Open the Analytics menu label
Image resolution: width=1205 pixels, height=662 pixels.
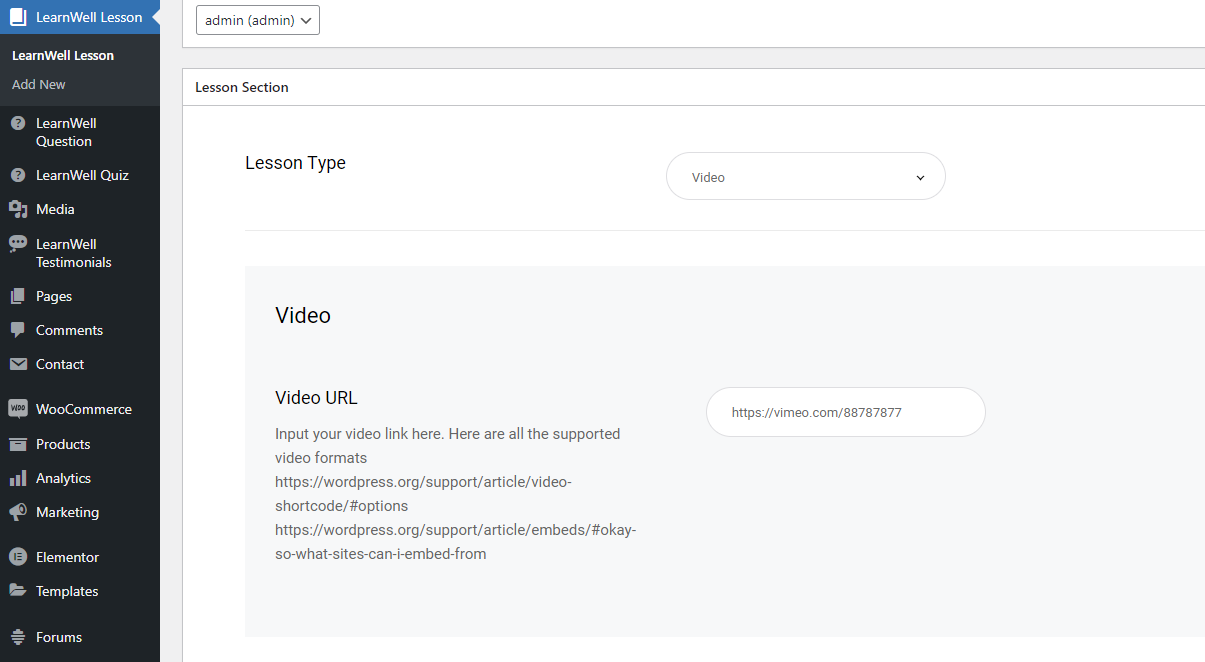click(x=63, y=478)
